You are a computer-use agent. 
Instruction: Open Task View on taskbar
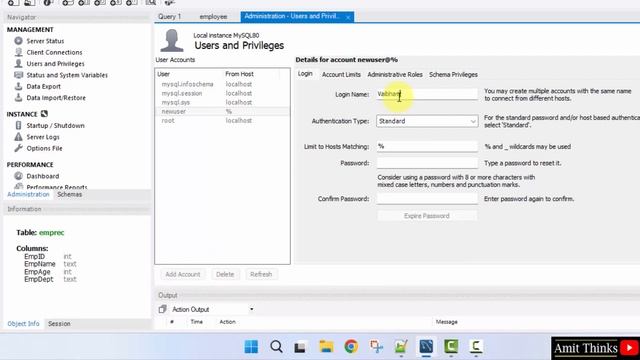coord(300,347)
